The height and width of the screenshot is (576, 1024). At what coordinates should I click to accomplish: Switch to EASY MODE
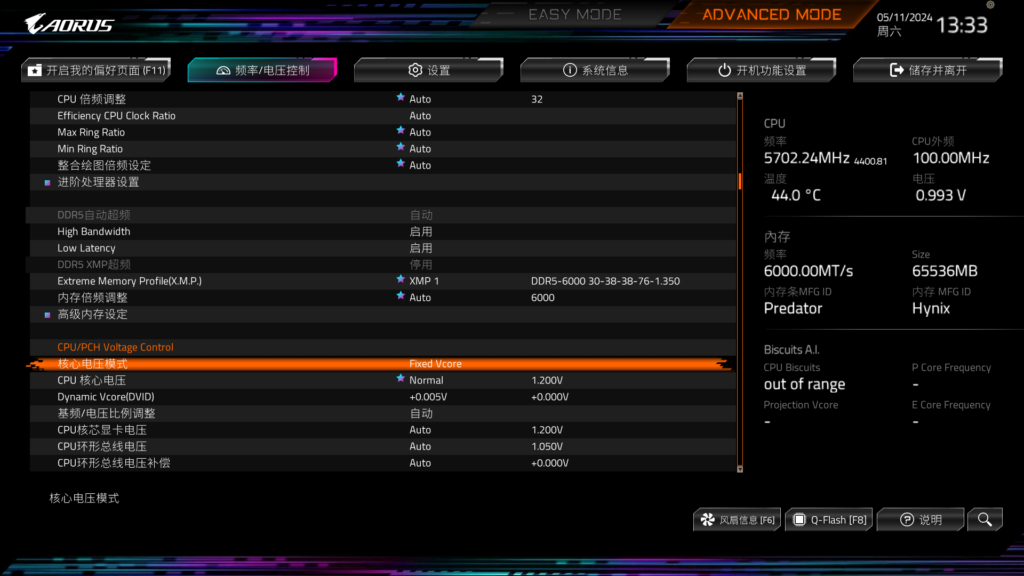(x=574, y=15)
